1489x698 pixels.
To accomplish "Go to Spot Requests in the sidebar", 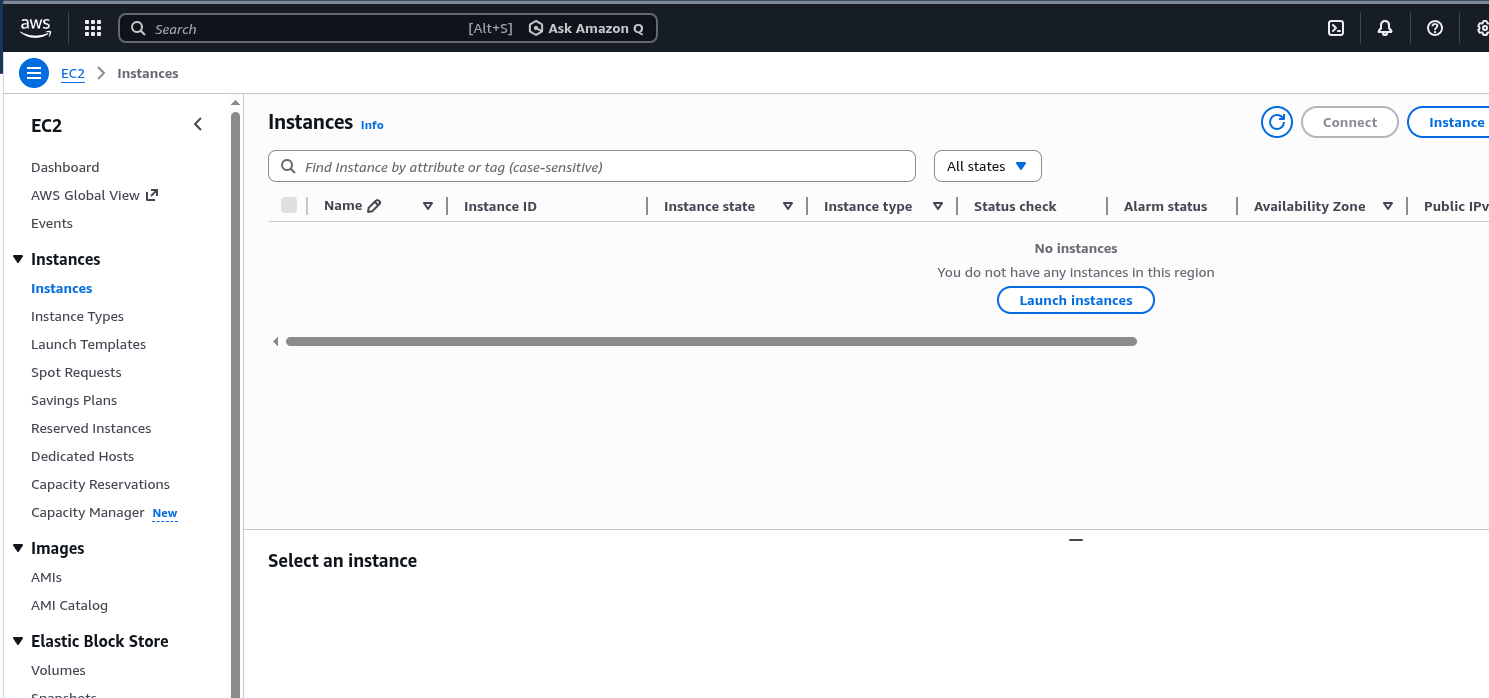I will pos(76,372).
